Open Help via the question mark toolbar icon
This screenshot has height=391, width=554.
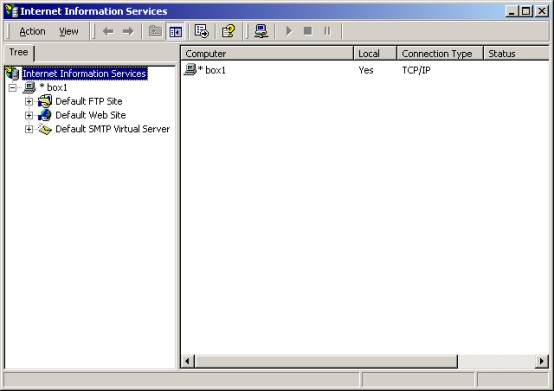(228, 31)
